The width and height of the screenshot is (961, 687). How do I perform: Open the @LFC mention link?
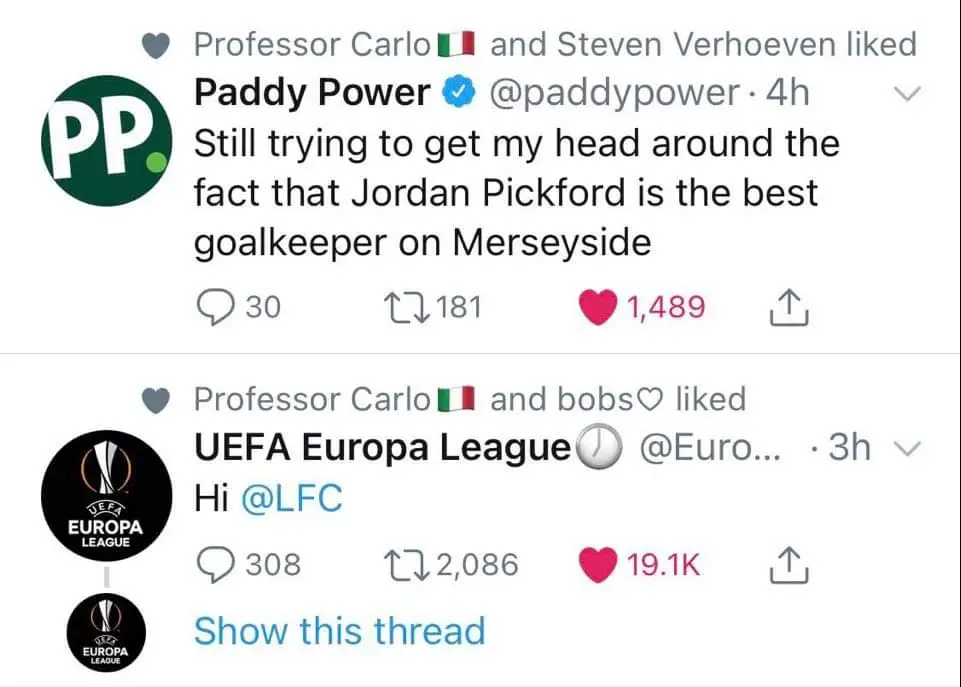tap(293, 498)
